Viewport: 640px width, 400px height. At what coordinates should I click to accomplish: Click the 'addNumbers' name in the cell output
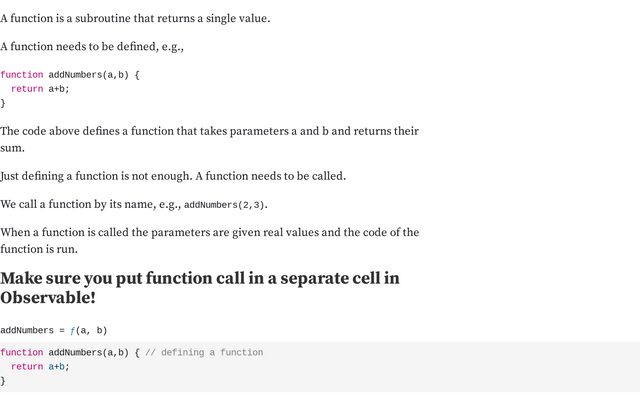(27, 330)
